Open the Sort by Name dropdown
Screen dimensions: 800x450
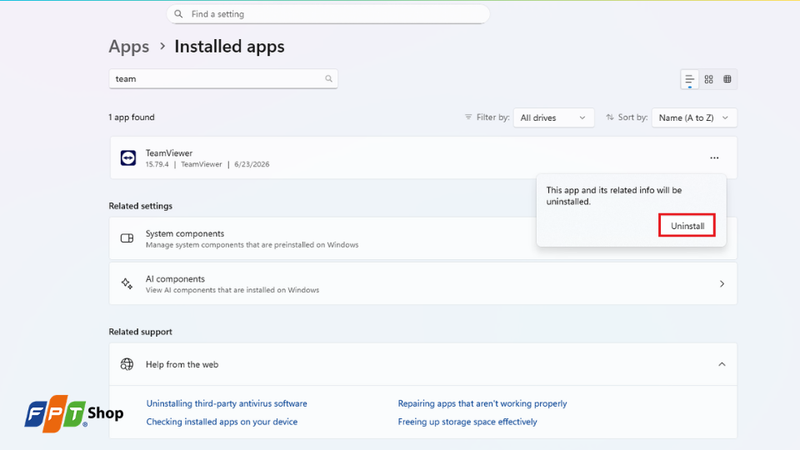(694, 118)
